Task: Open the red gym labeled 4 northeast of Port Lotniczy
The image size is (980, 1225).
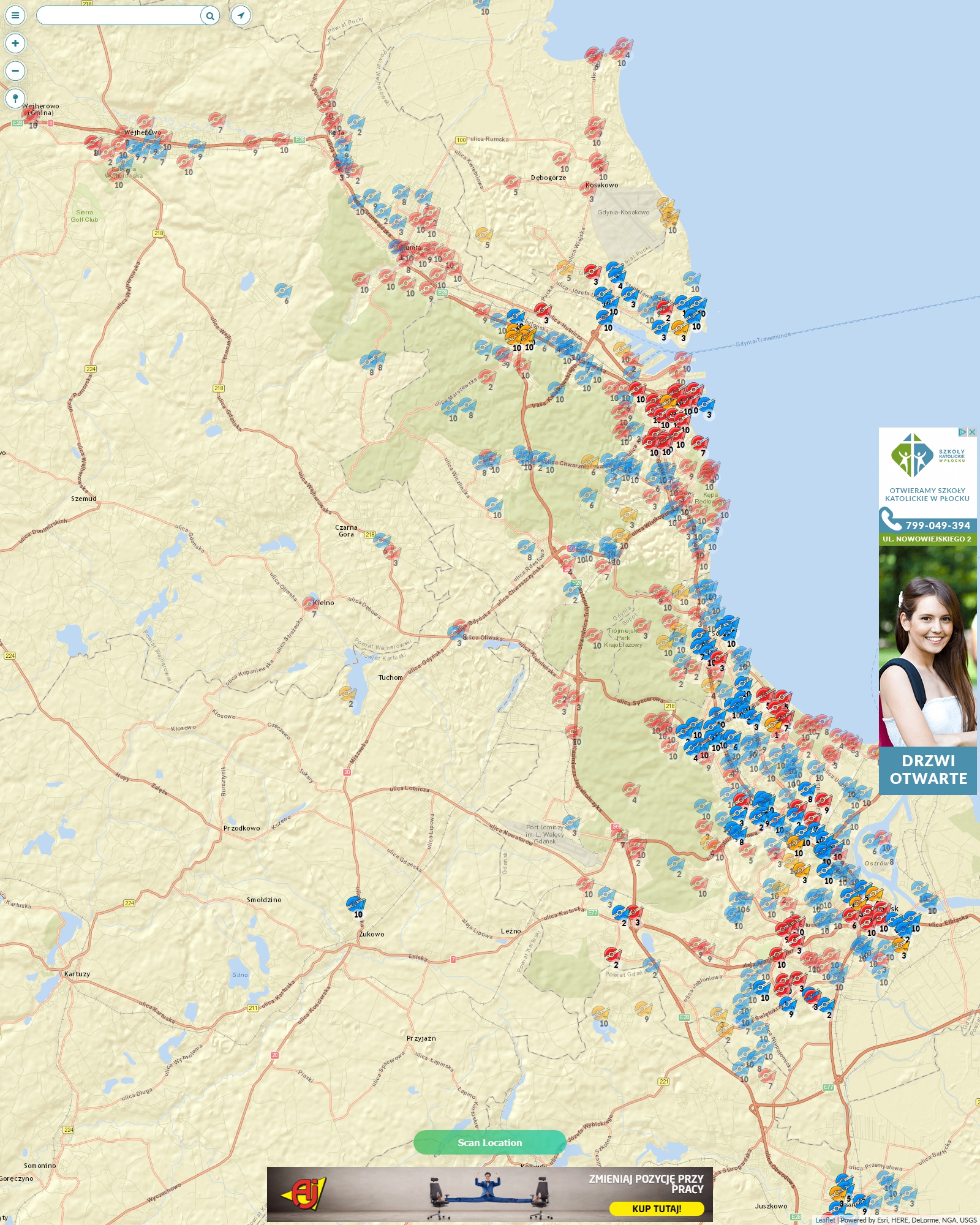Action: click(x=631, y=790)
